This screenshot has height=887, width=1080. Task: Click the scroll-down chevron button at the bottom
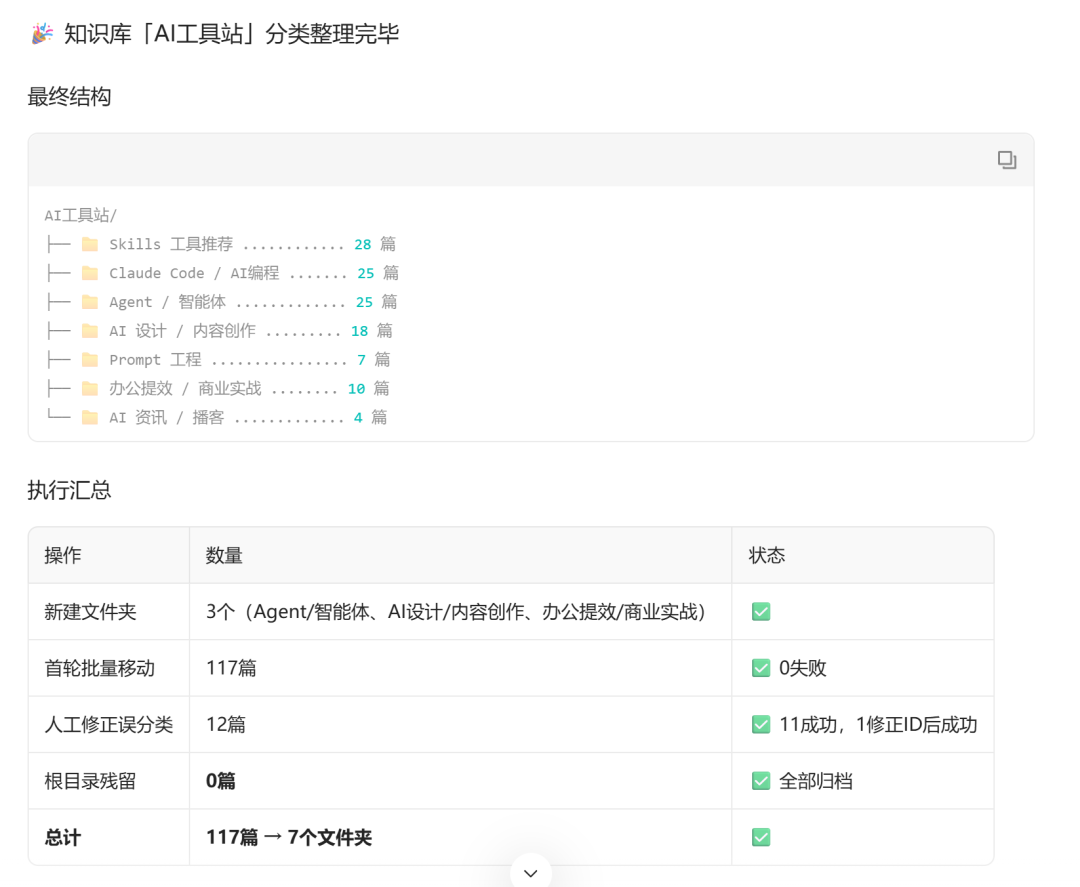click(x=530, y=872)
